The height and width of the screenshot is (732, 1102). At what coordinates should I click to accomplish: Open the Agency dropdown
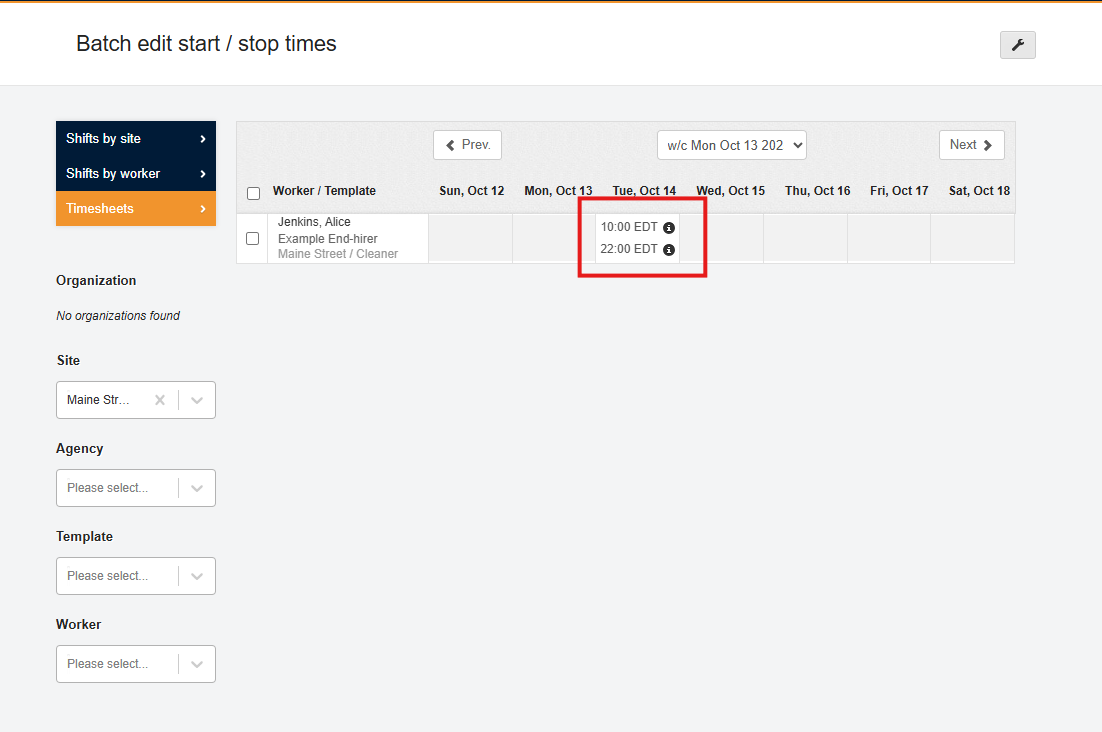coord(136,488)
